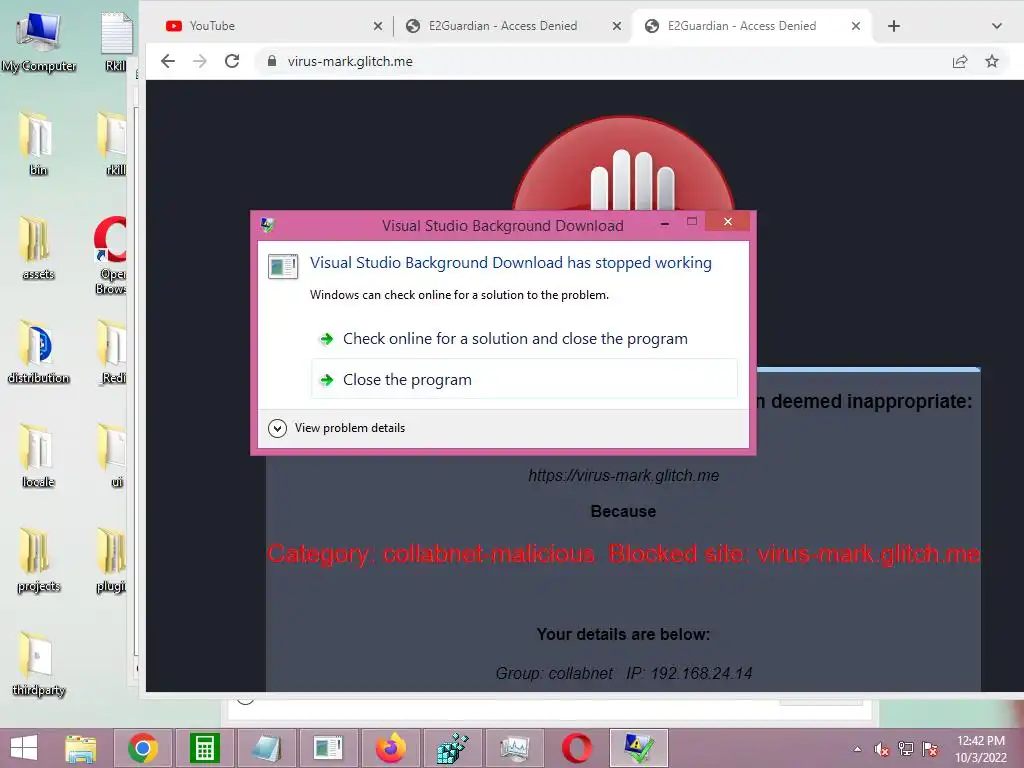1024x768 pixels.
Task: Choose Close the program
Action: tap(524, 379)
